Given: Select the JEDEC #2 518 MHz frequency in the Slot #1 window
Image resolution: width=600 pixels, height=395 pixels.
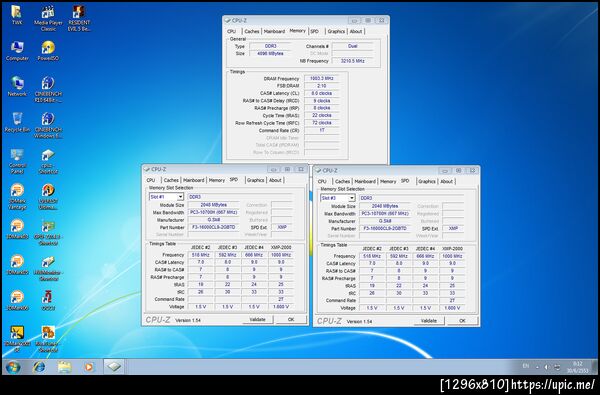Looking at the screenshot, I should pyautogui.click(x=200, y=255).
